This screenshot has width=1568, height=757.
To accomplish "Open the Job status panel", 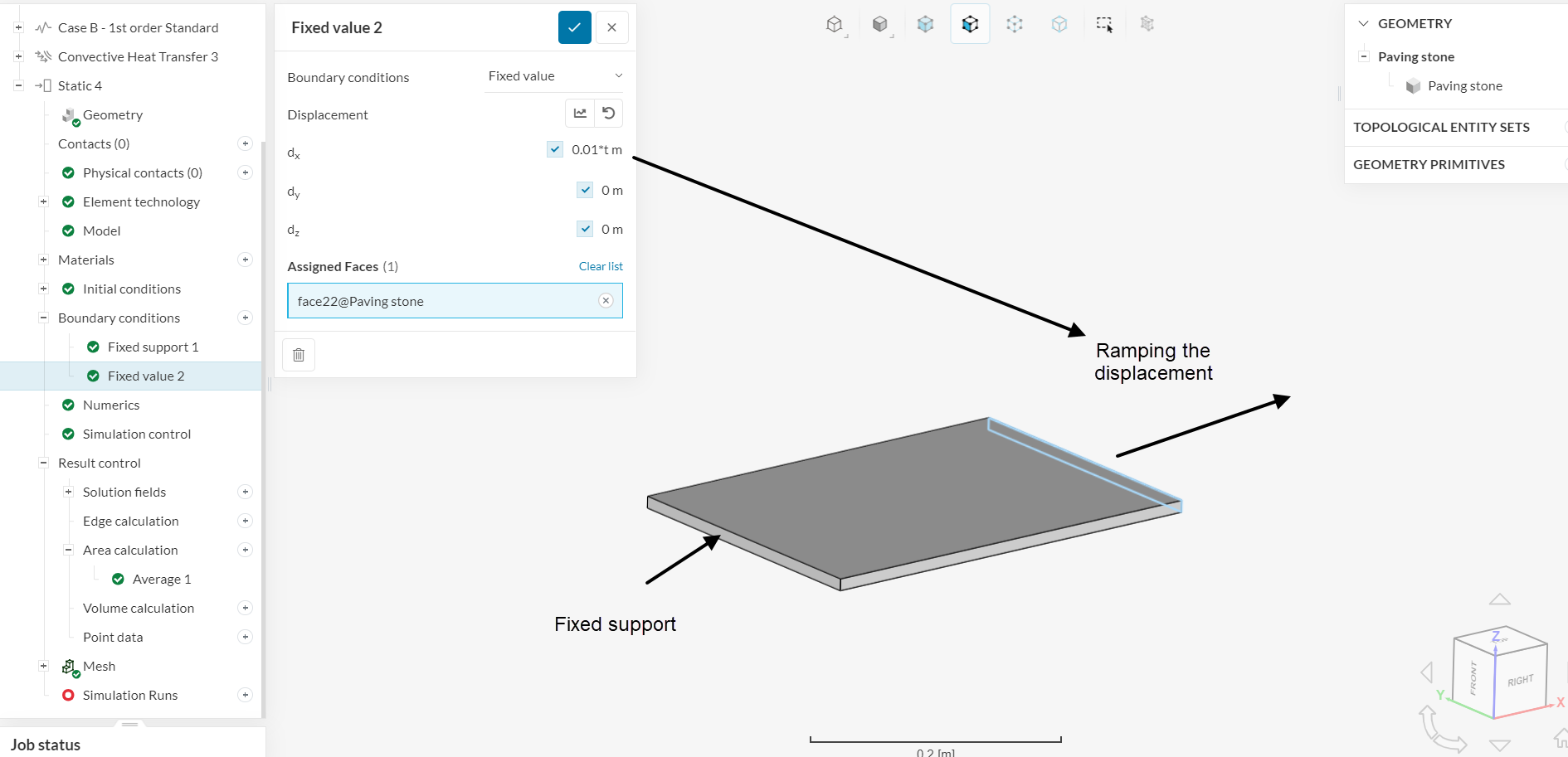I will point(46,745).
